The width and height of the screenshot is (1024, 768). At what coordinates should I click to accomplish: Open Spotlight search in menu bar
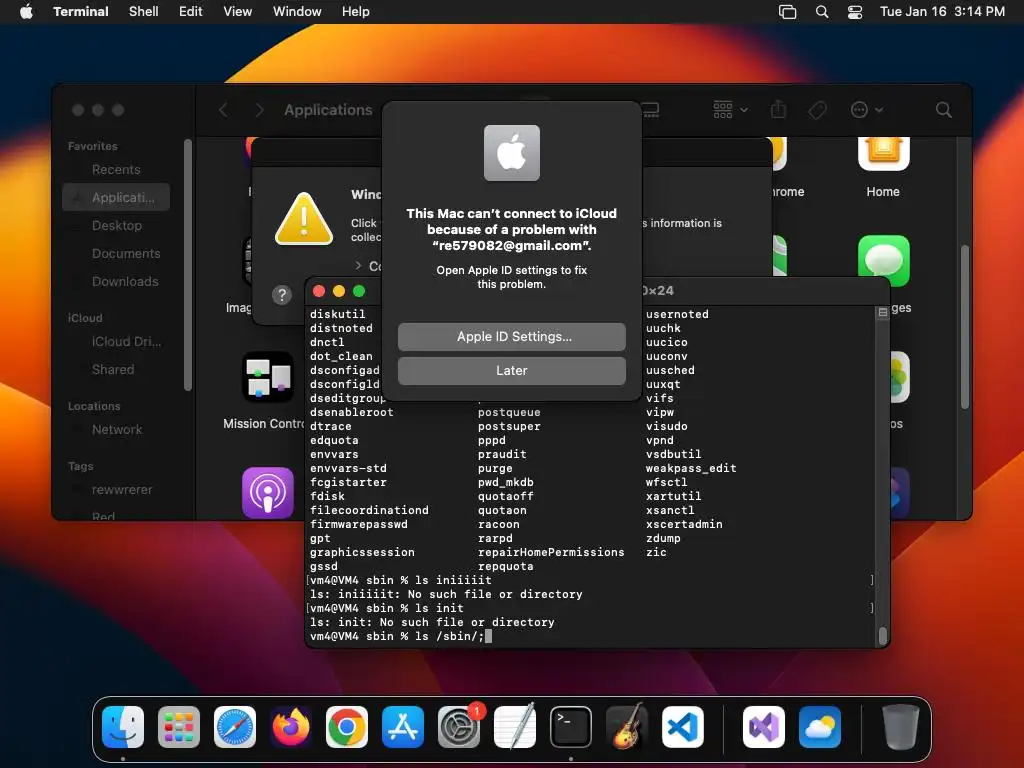822,12
